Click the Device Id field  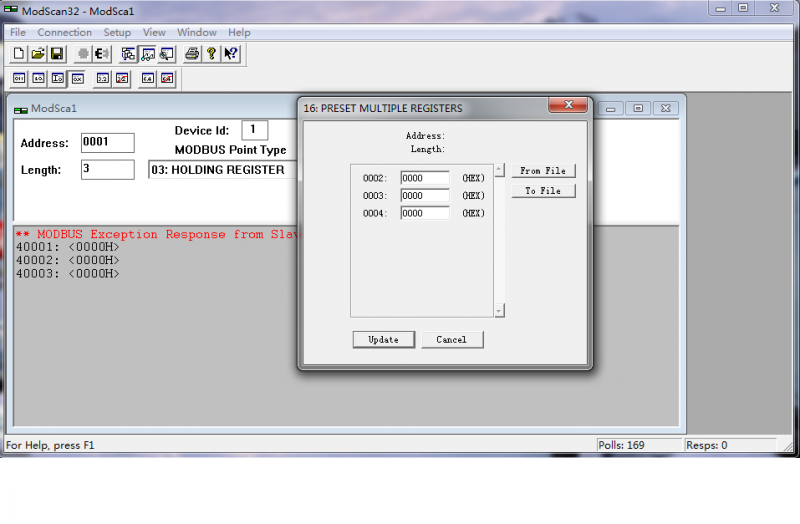coord(255,130)
